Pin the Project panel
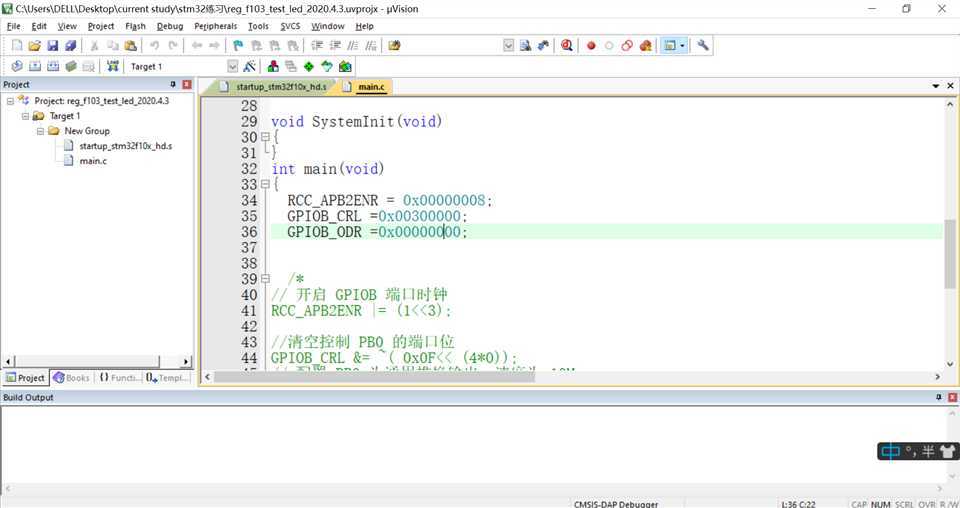960x508 pixels. click(173, 84)
